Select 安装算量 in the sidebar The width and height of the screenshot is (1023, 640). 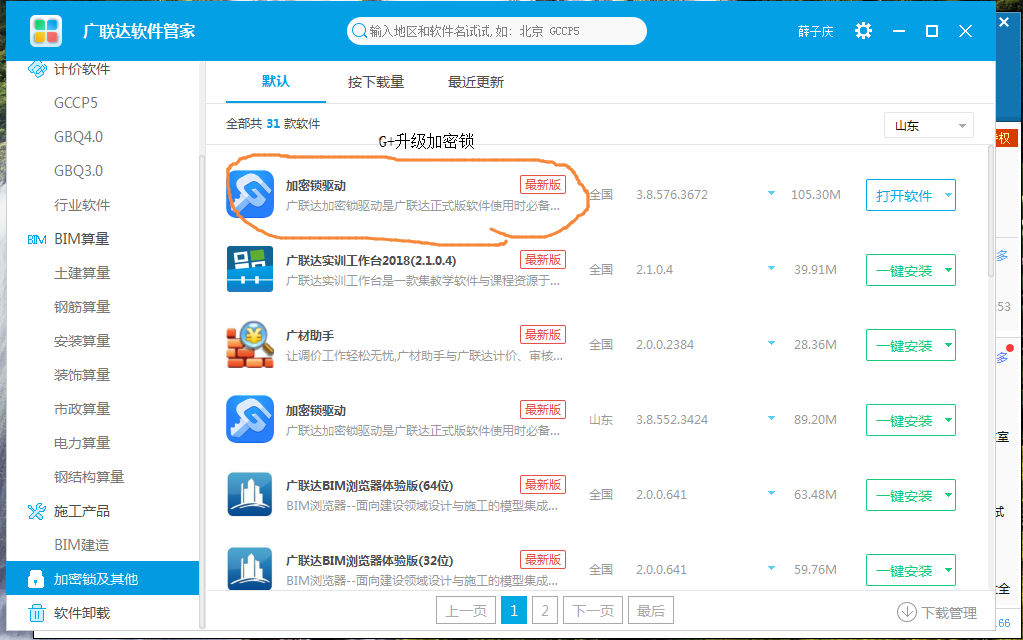82,341
